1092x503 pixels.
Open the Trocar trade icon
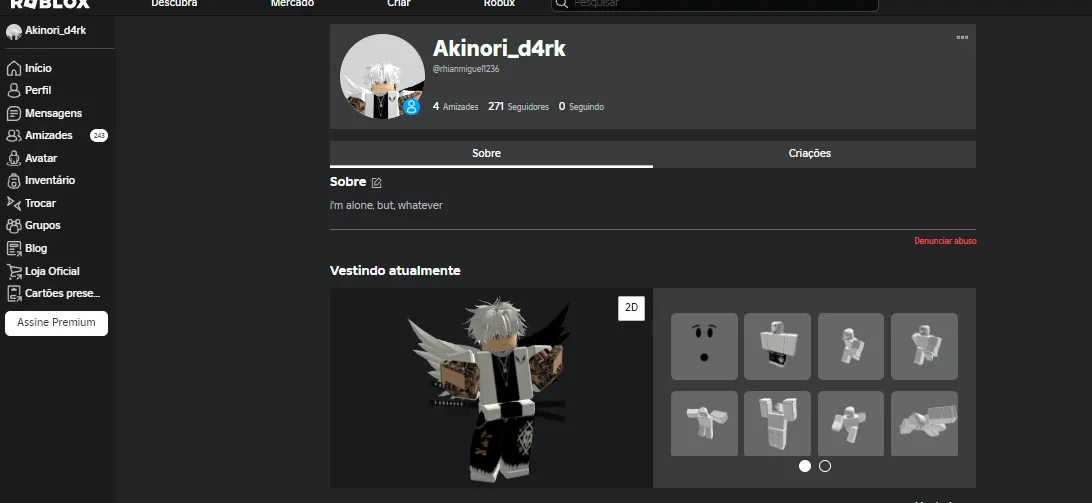click(x=13, y=203)
